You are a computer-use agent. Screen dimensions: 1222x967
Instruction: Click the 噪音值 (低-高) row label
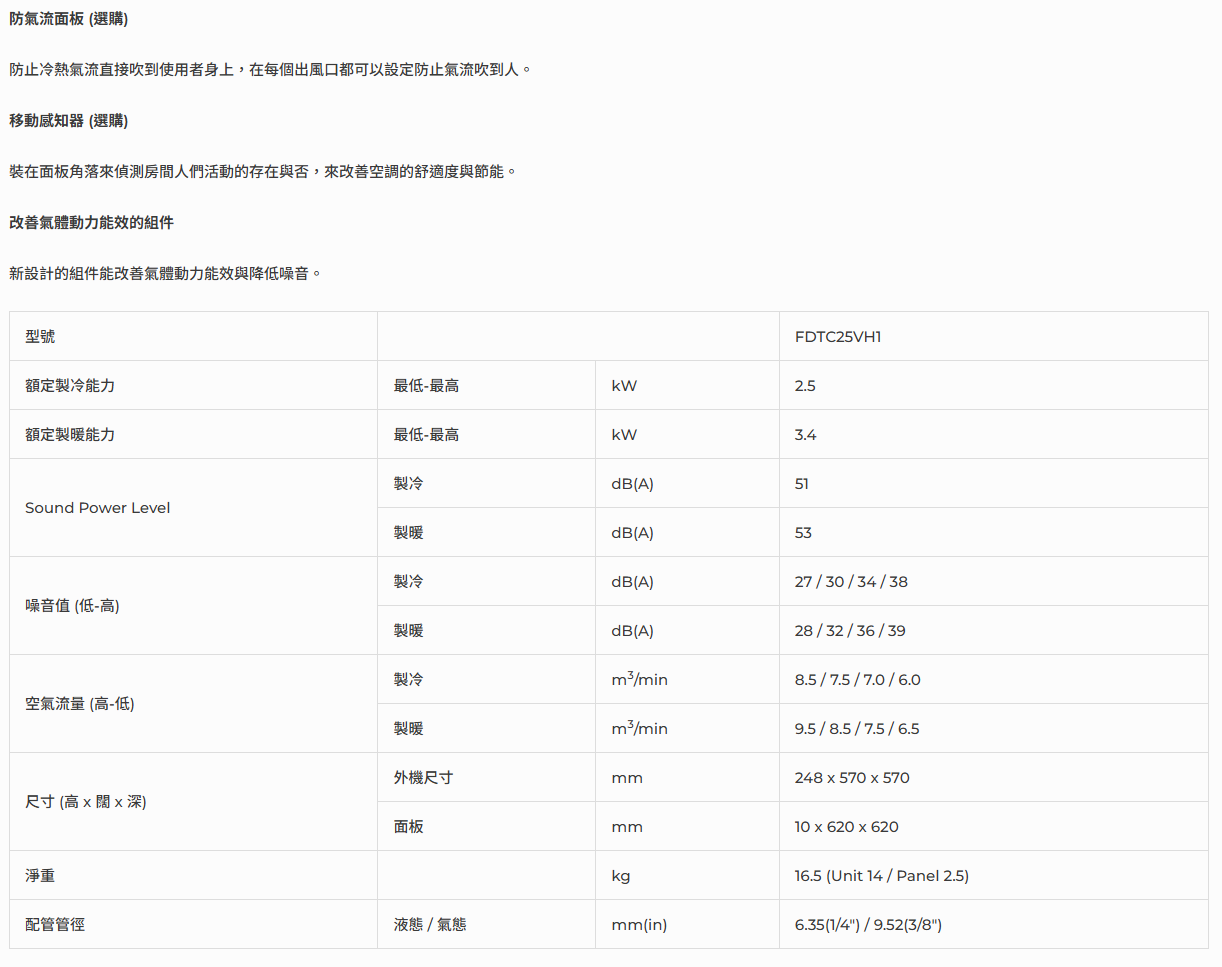(72, 606)
